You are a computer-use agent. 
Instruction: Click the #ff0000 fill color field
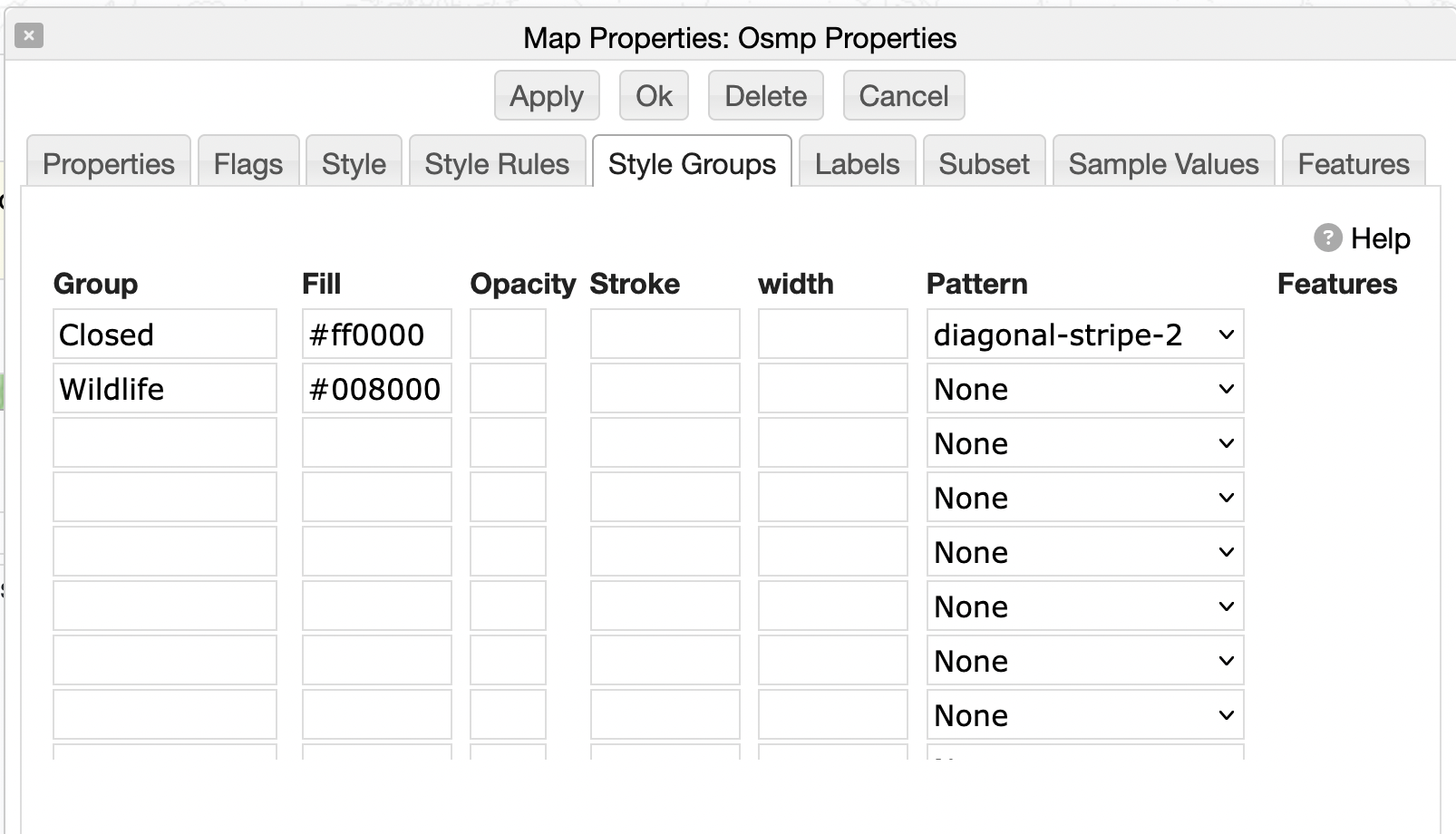tap(376, 335)
